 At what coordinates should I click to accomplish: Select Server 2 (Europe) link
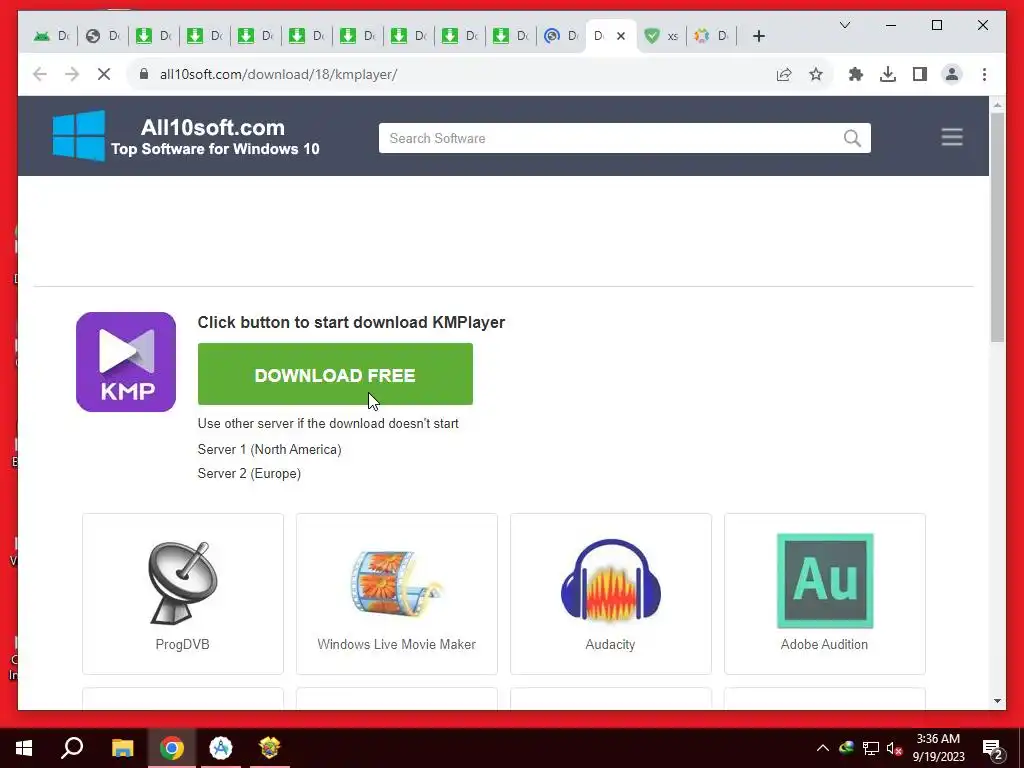coord(249,473)
